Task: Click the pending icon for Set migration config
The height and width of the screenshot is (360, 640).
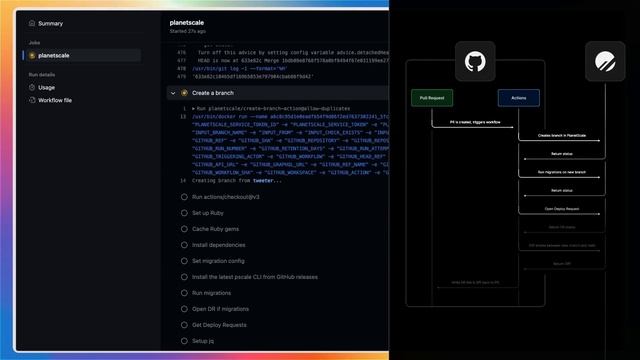Action: click(184, 261)
